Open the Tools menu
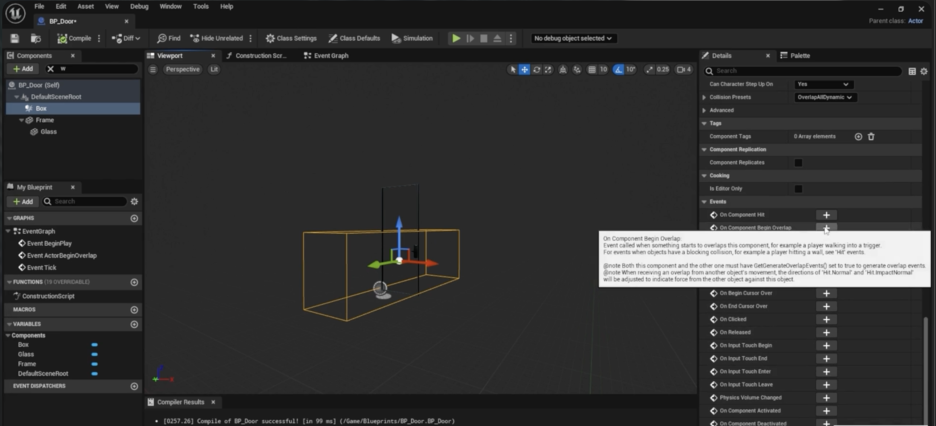The image size is (936, 426). pyautogui.click(x=201, y=7)
